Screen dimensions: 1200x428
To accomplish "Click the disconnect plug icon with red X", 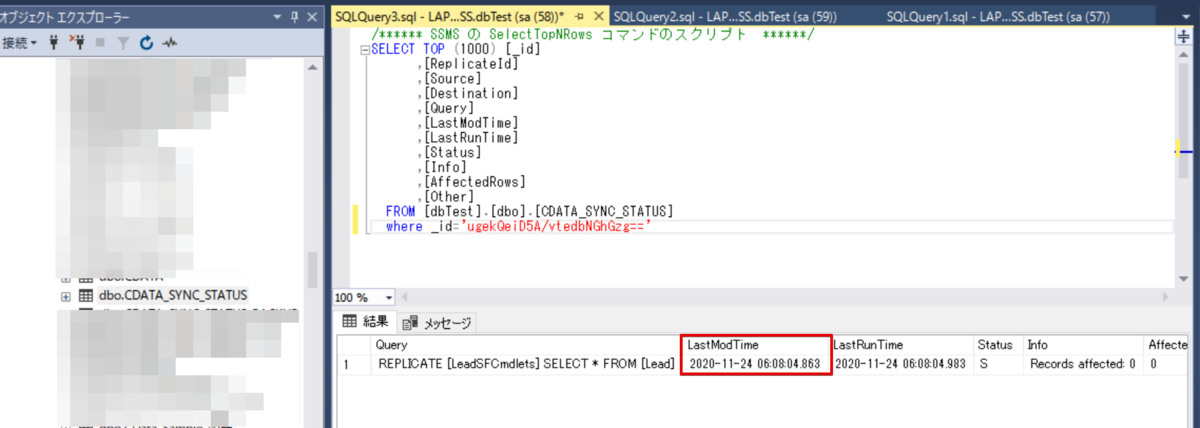I will pos(77,43).
